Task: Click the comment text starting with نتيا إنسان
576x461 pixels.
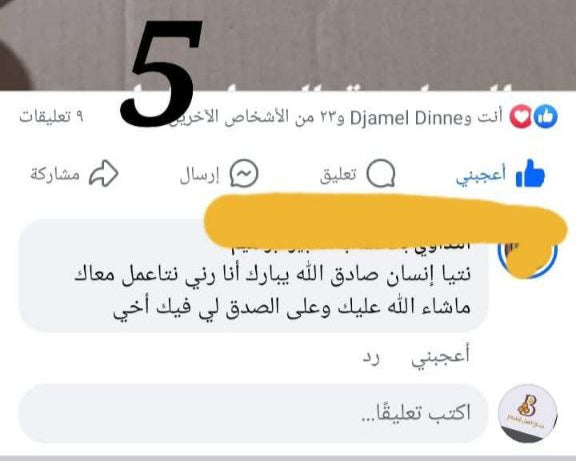Action: point(273,290)
